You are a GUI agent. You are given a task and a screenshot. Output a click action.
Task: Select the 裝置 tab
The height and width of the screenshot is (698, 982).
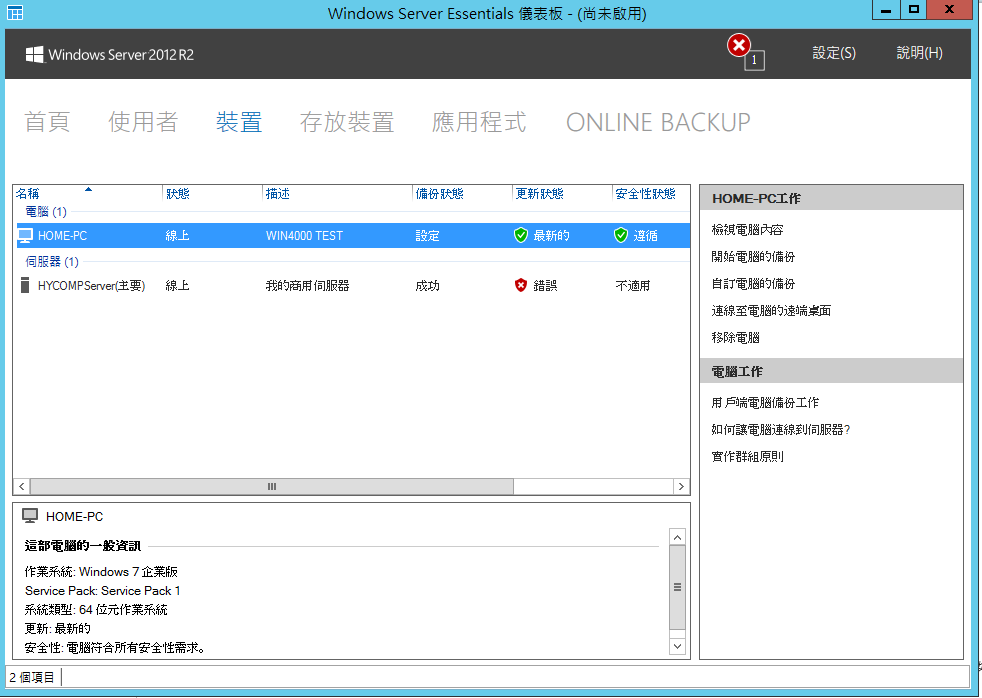(239, 122)
